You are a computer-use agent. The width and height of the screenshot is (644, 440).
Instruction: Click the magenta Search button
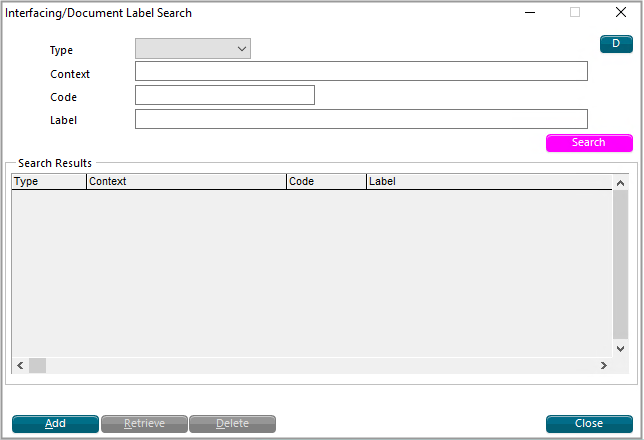coord(589,143)
